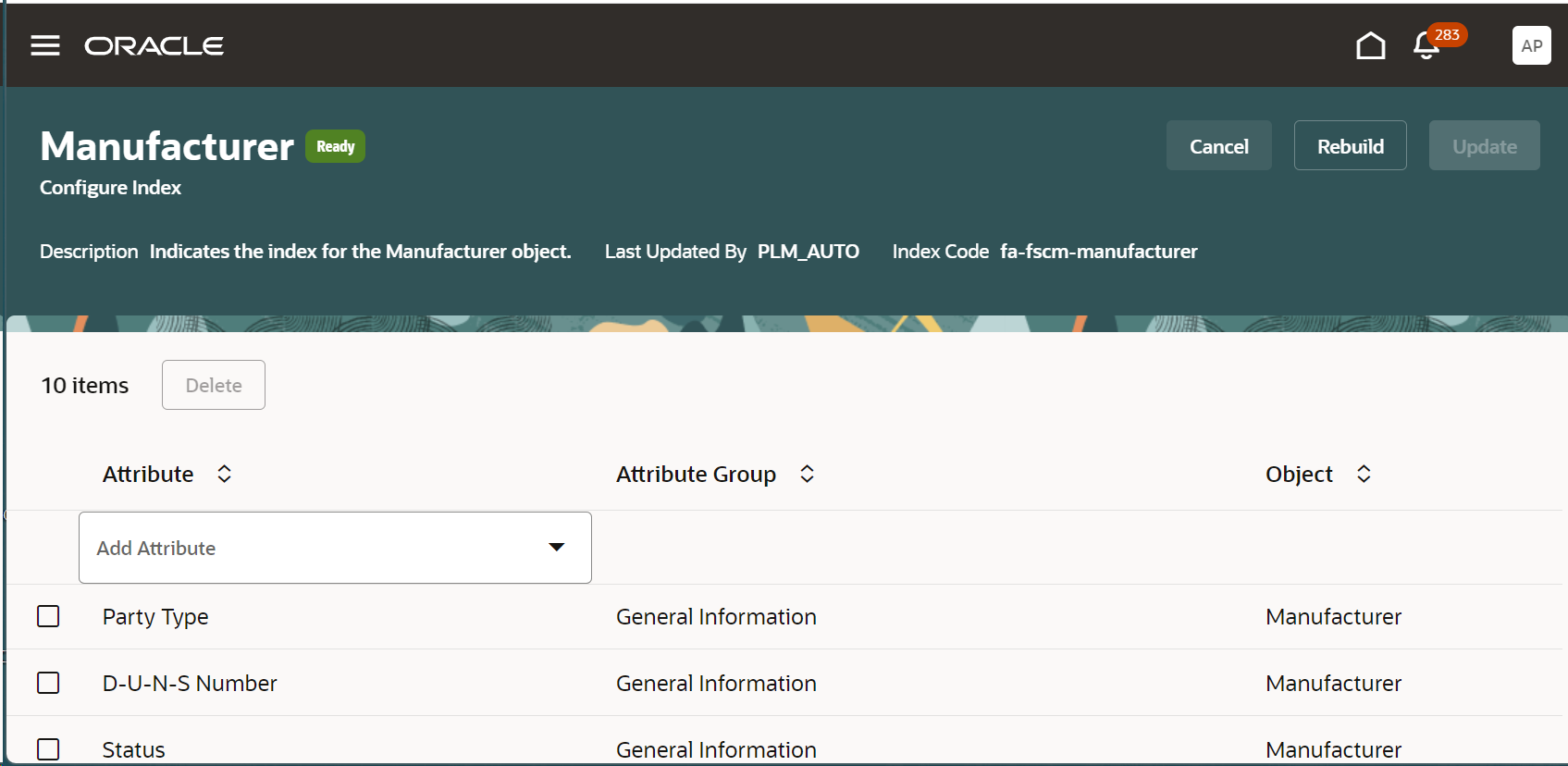Click the Delete button
Image resolution: width=1568 pixels, height=766 pixels.
tap(214, 385)
